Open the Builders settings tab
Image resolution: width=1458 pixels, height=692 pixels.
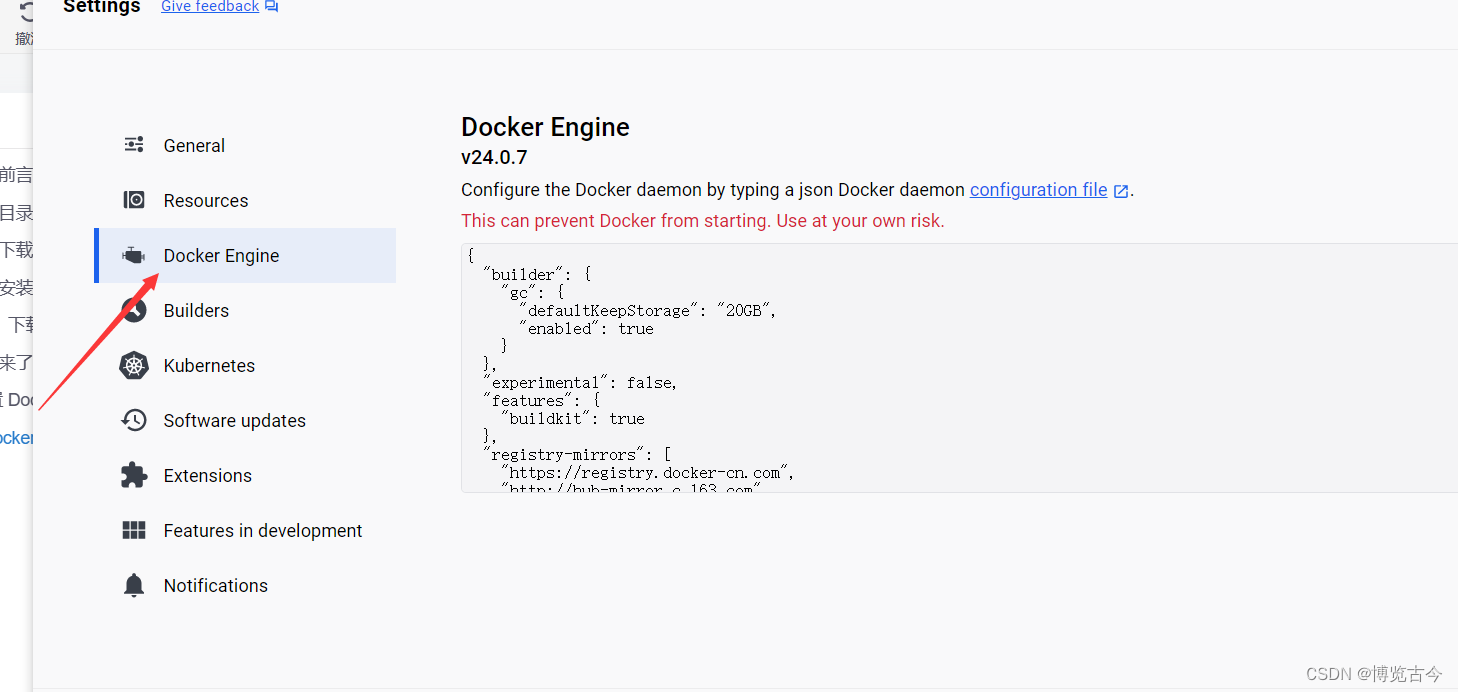pos(245,310)
